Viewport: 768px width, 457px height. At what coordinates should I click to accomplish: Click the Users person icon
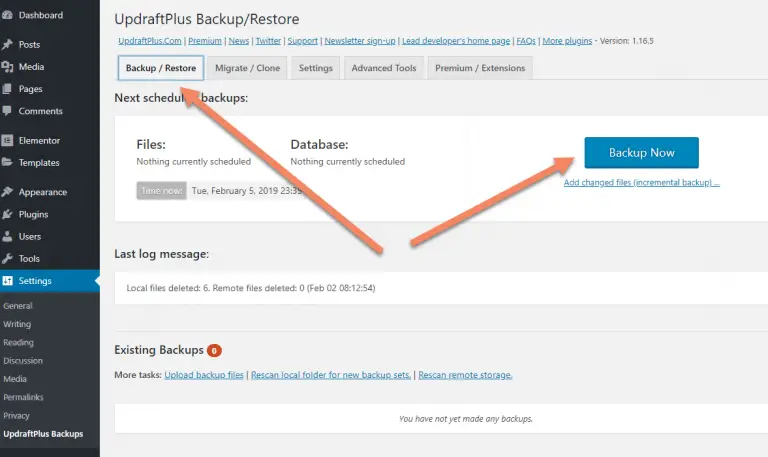(x=7, y=236)
